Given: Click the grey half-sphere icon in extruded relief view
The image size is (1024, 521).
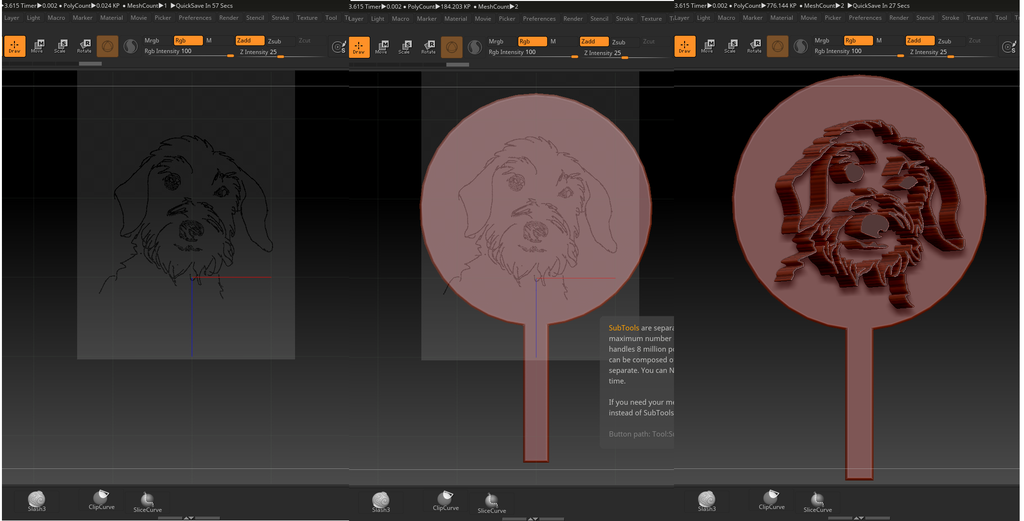Looking at the screenshot, I should click(x=801, y=46).
